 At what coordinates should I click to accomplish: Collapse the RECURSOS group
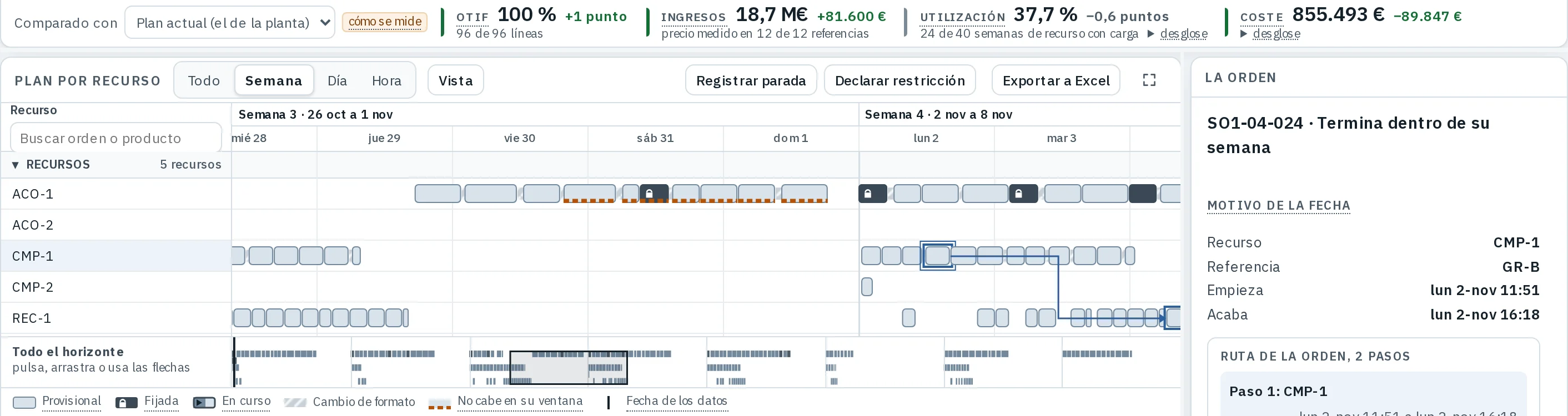(x=15, y=165)
